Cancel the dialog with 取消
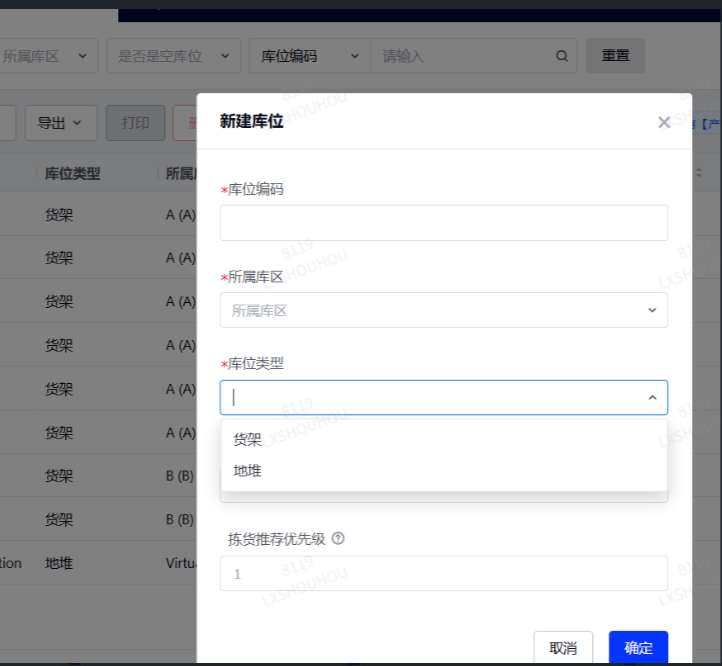 coord(563,648)
